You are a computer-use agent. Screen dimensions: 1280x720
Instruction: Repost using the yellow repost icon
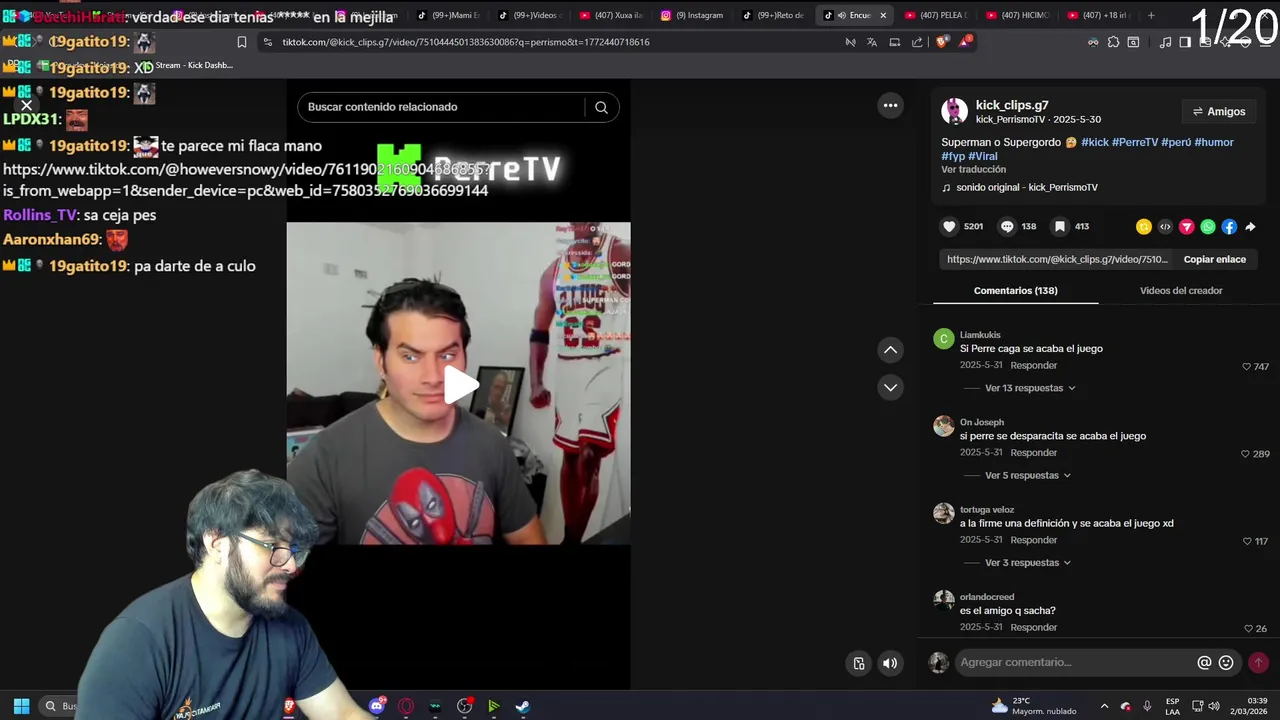coord(1144,227)
